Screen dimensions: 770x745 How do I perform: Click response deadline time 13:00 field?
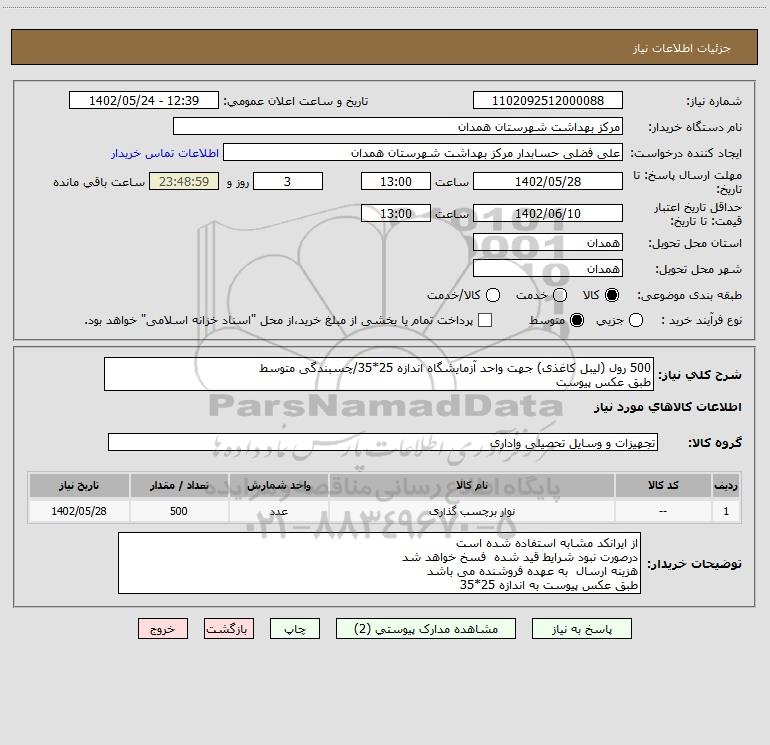point(396,181)
